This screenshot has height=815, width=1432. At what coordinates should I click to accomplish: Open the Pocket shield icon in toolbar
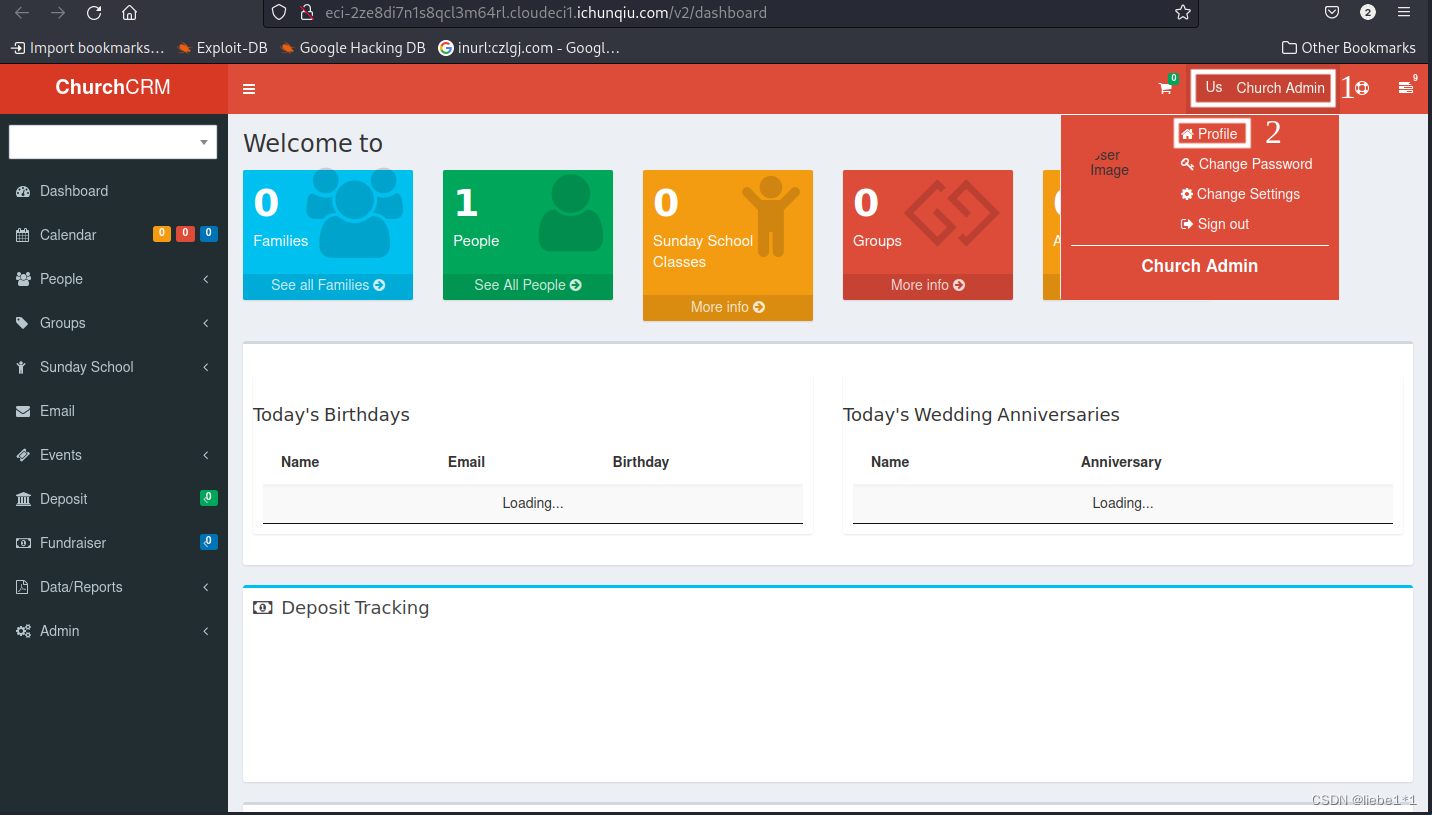[1332, 13]
